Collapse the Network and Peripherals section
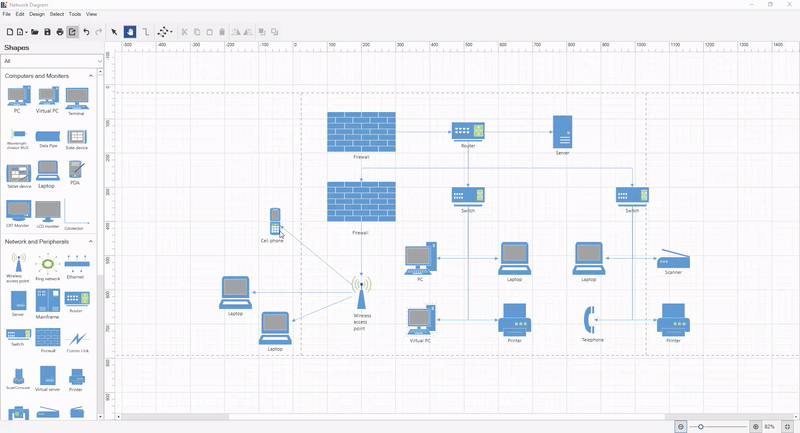 point(91,241)
